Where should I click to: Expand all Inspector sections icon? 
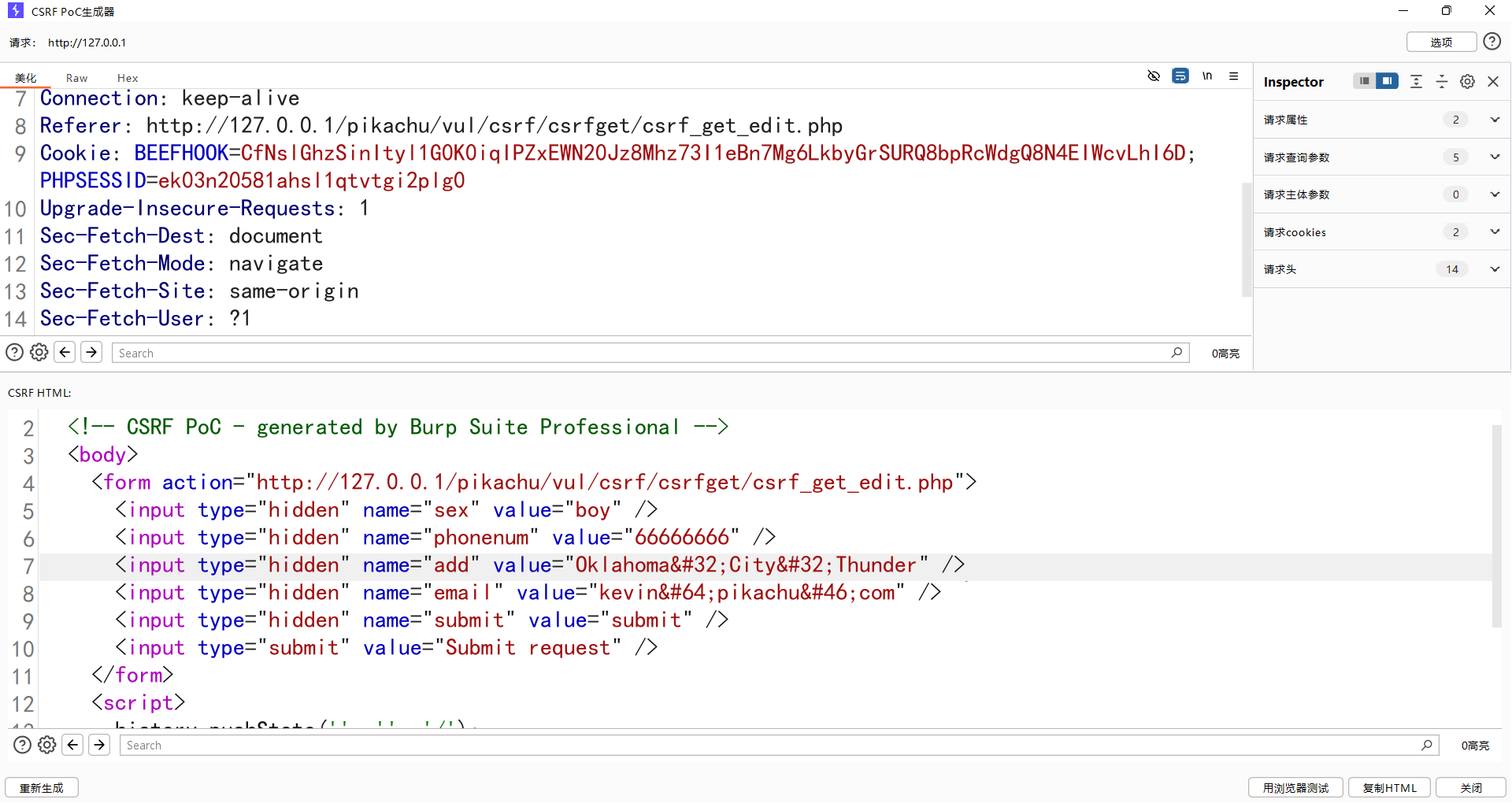(1416, 81)
